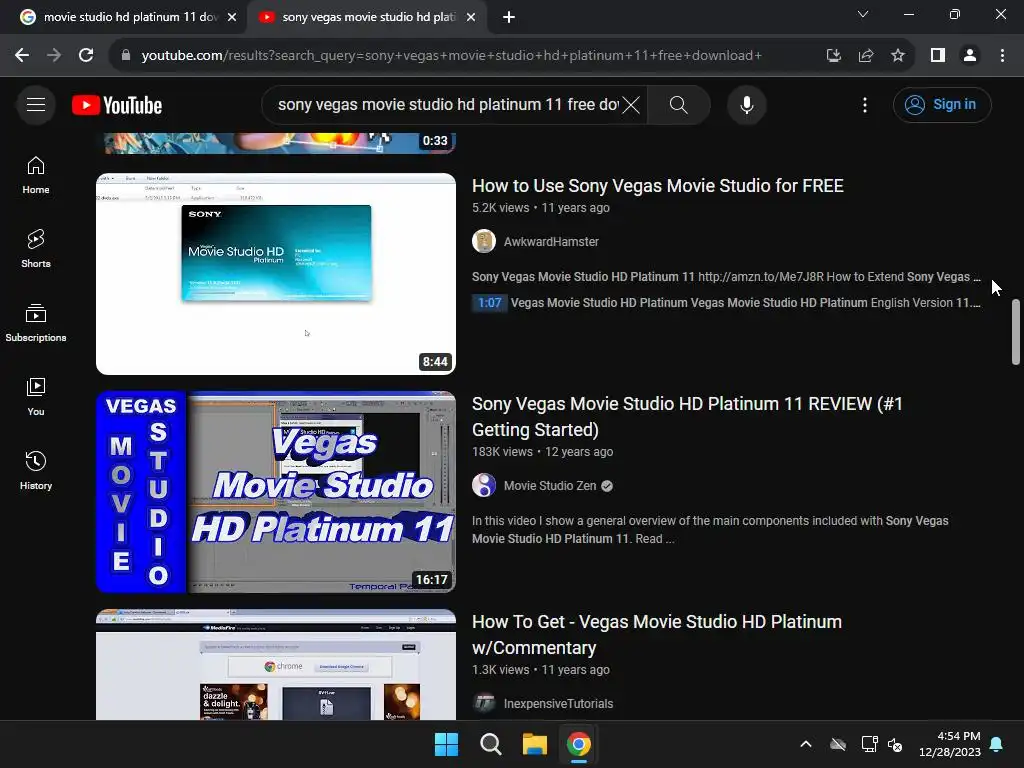Click the Sign in button
Screen dimensions: 1024x768
[942, 104]
